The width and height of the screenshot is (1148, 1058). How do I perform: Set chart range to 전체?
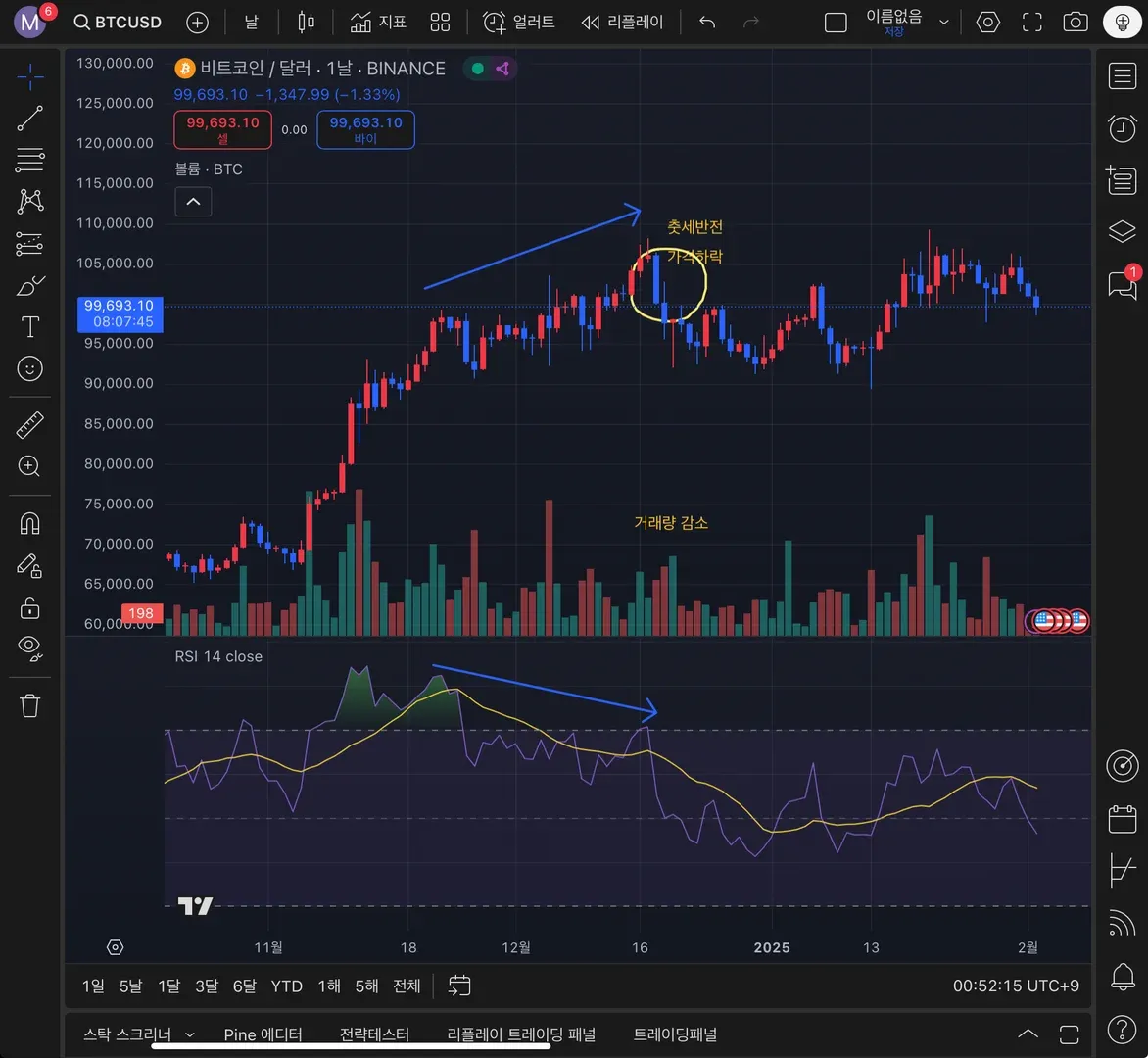tap(407, 986)
